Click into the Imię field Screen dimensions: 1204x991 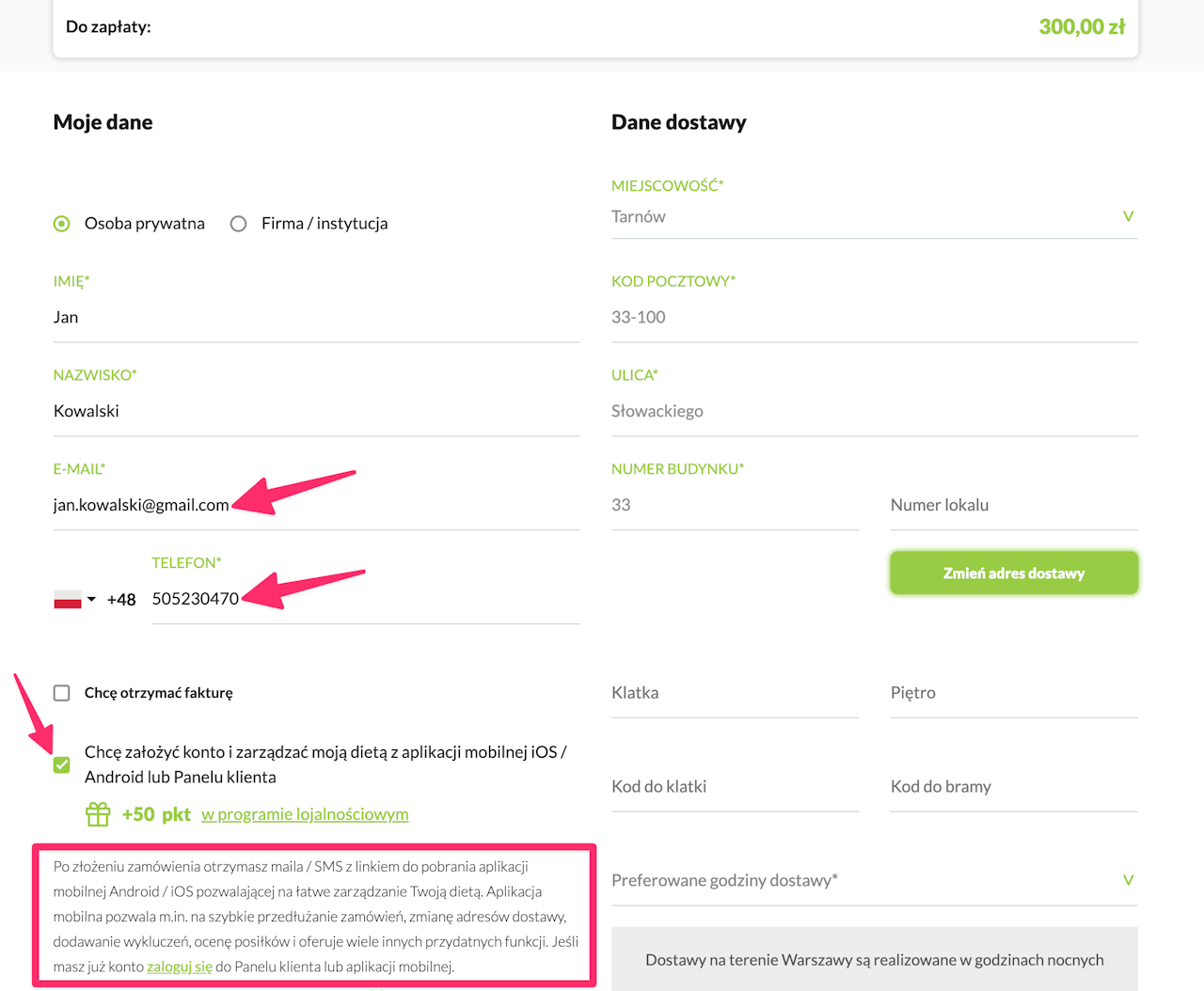coord(316,318)
